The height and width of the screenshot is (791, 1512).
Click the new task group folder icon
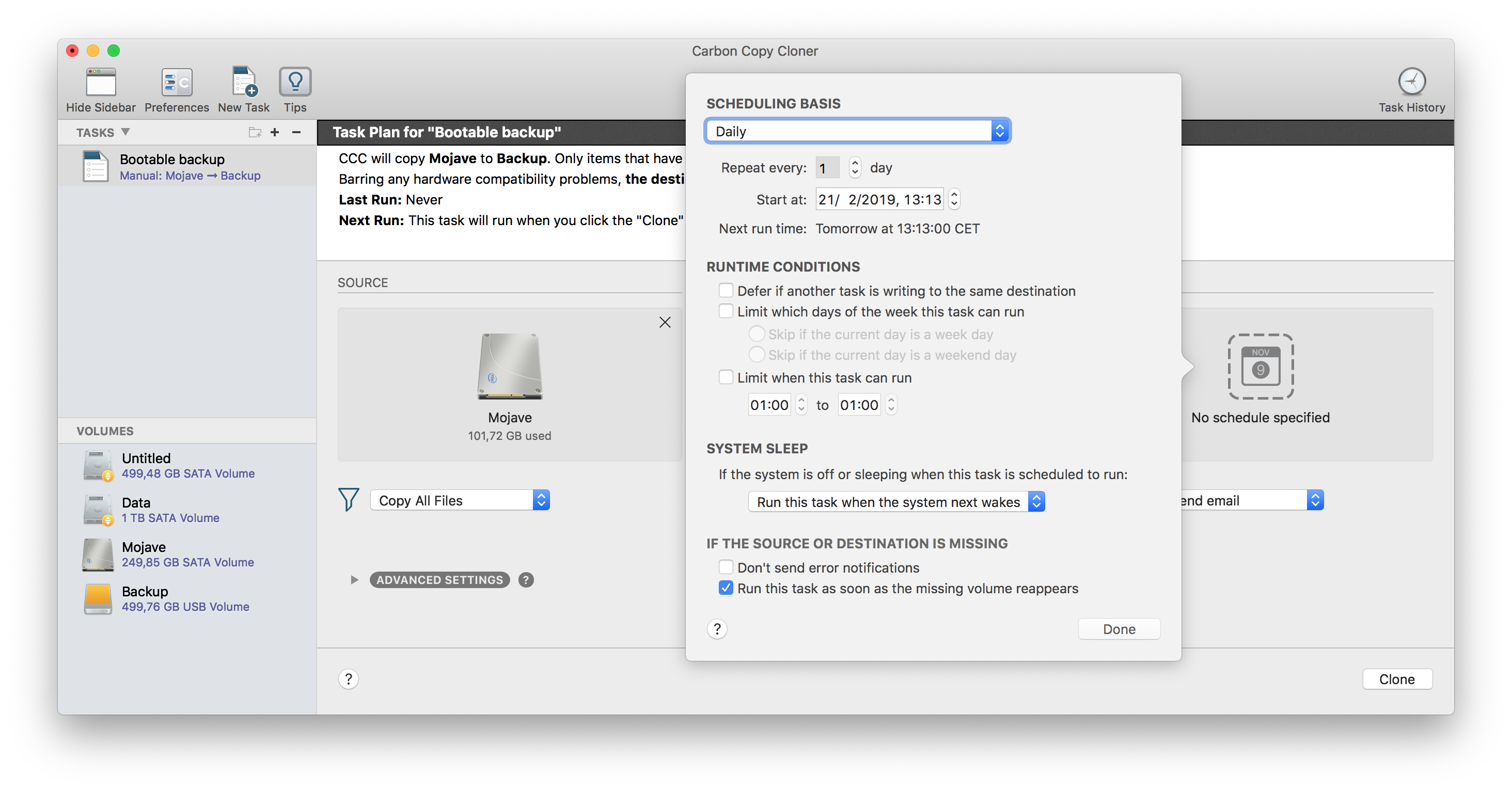[x=255, y=133]
